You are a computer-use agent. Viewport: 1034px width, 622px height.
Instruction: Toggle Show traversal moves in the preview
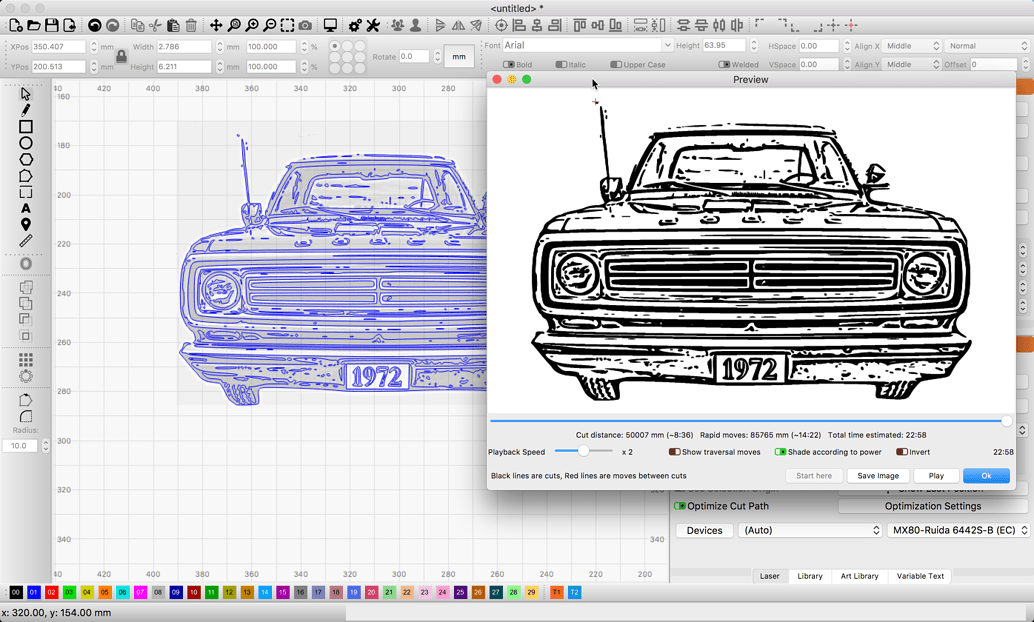coord(674,452)
